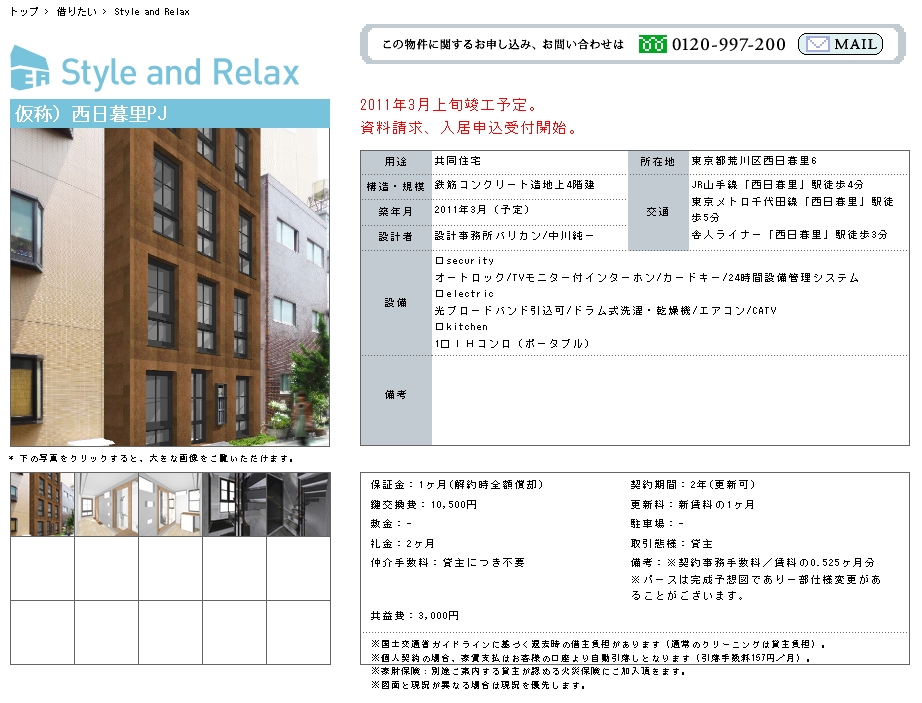This screenshot has width=922, height=703.
Task: Click the large building exterior image
Action: coord(170,287)
